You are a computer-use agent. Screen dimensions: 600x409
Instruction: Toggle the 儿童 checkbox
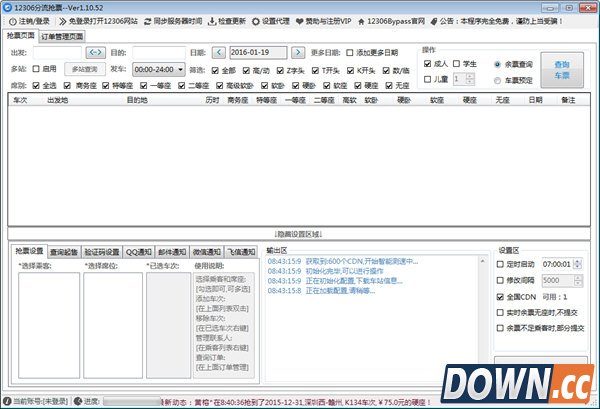[427, 79]
